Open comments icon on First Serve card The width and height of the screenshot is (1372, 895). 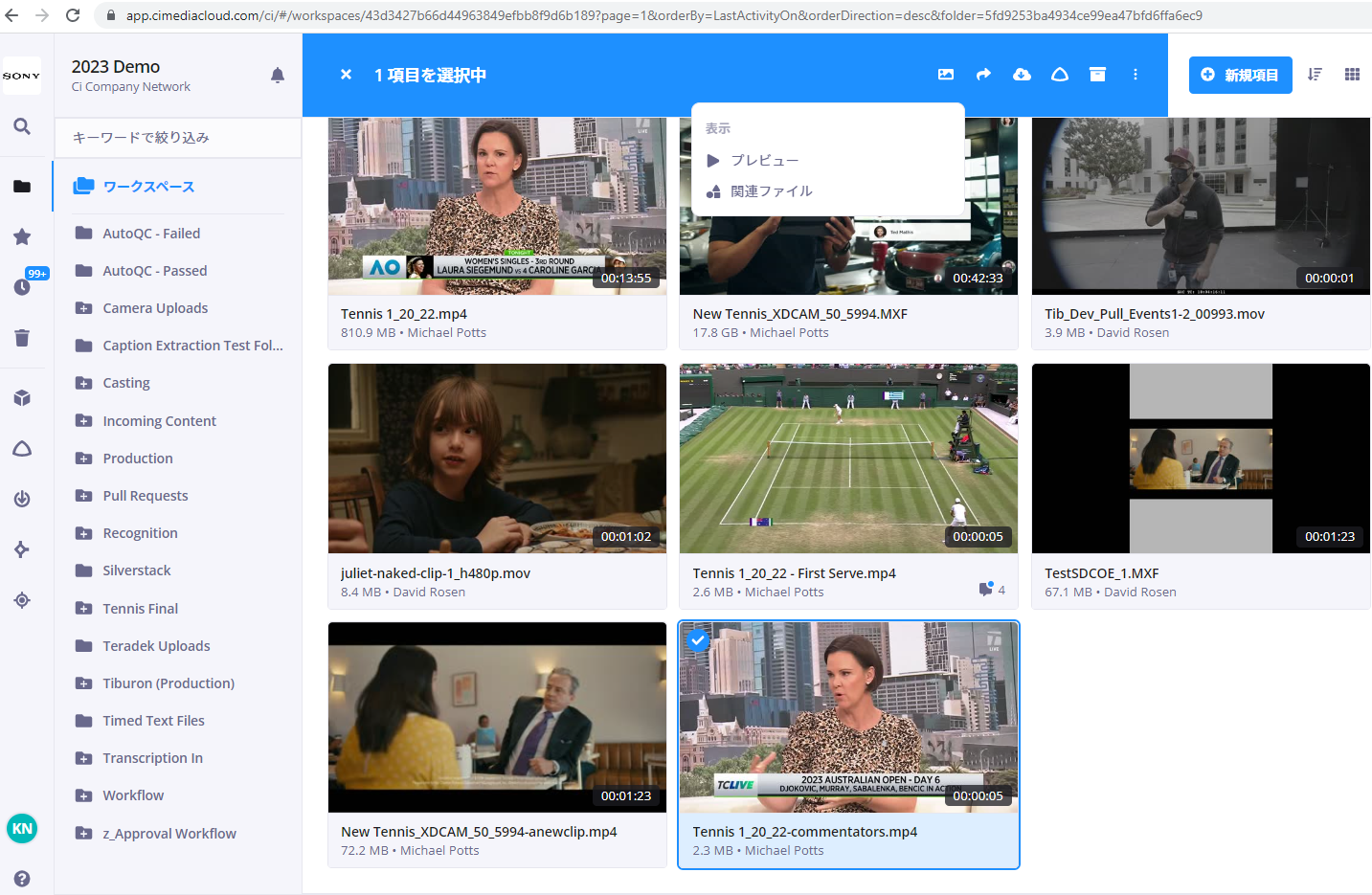click(985, 590)
